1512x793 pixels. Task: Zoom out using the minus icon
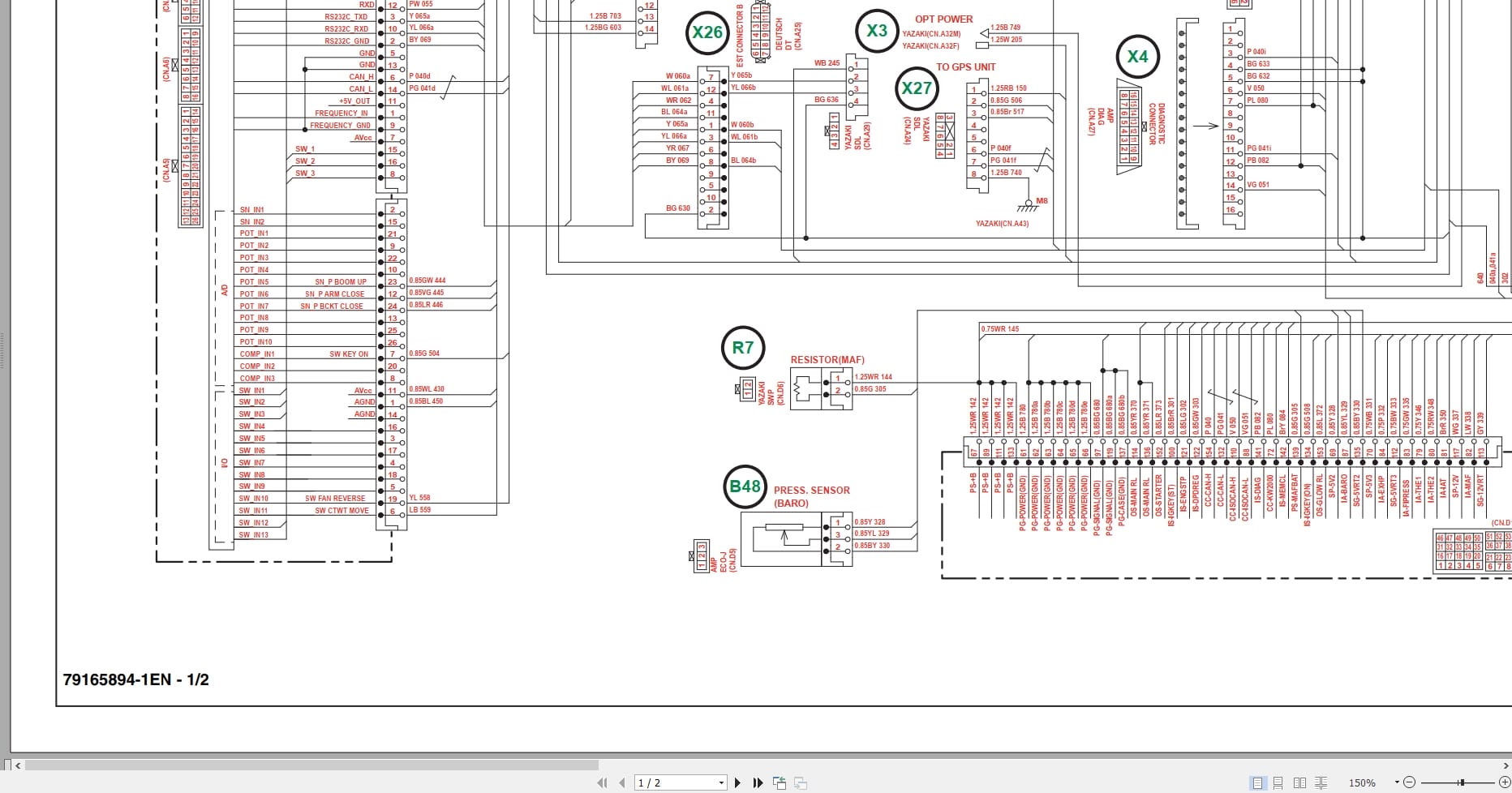click(1410, 782)
